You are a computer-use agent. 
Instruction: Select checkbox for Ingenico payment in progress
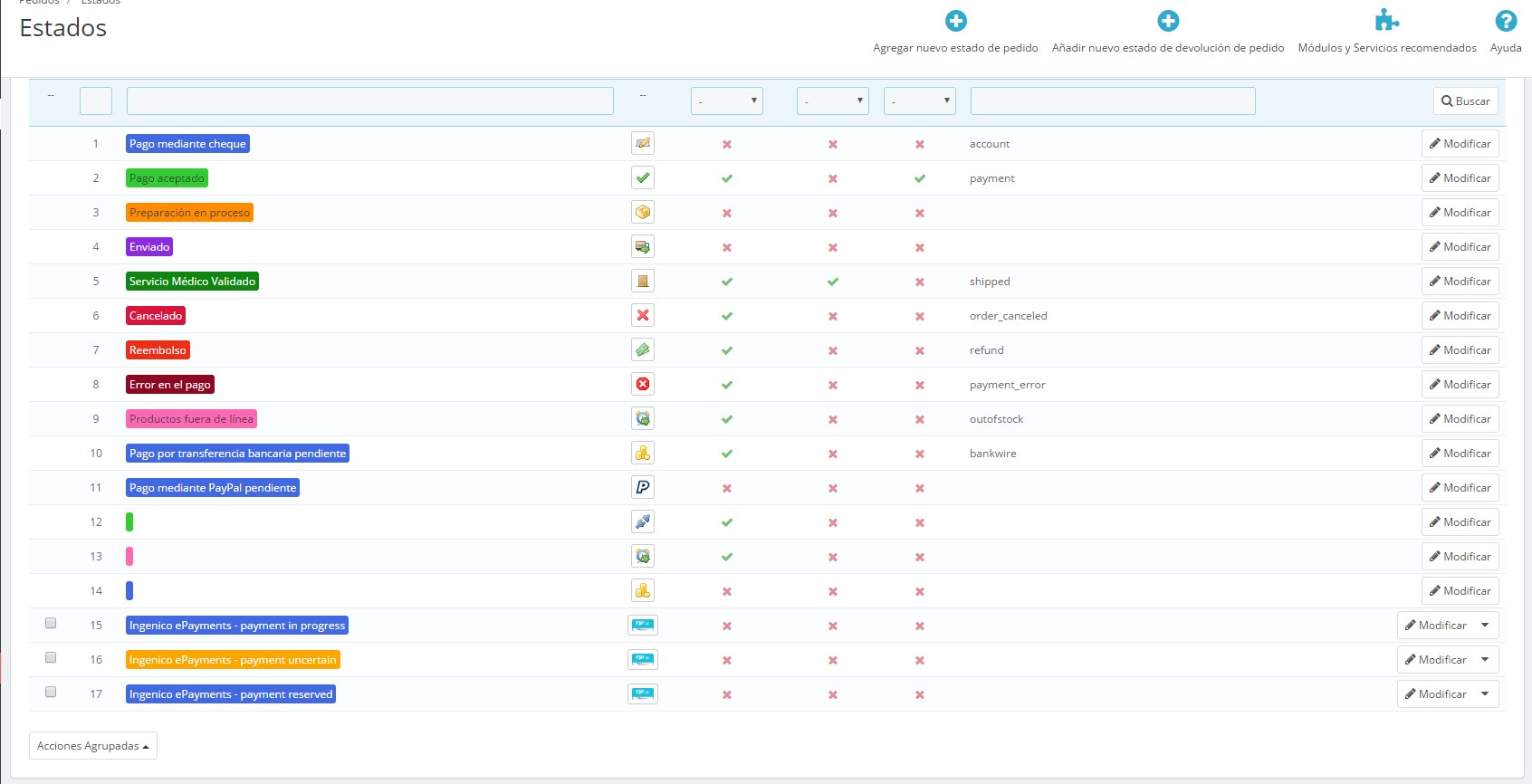tap(51, 623)
